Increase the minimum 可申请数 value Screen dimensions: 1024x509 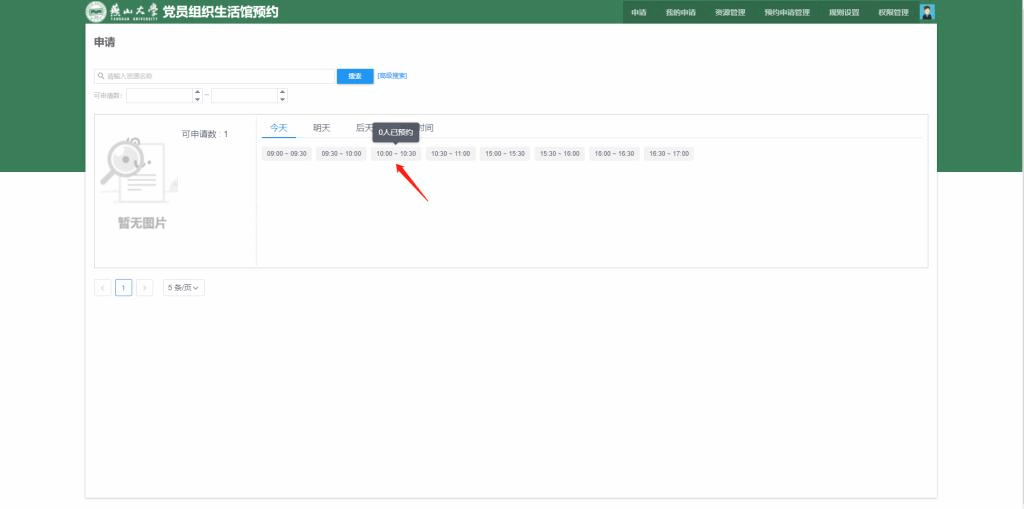click(x=197, y=92)
